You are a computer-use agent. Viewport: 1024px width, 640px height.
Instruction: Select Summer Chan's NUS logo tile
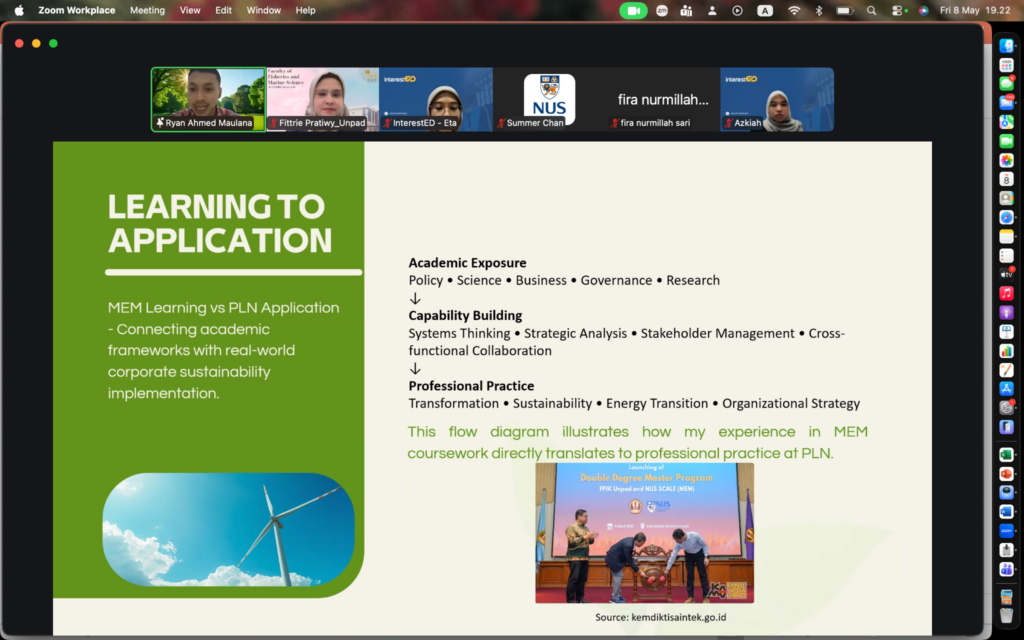549,99
